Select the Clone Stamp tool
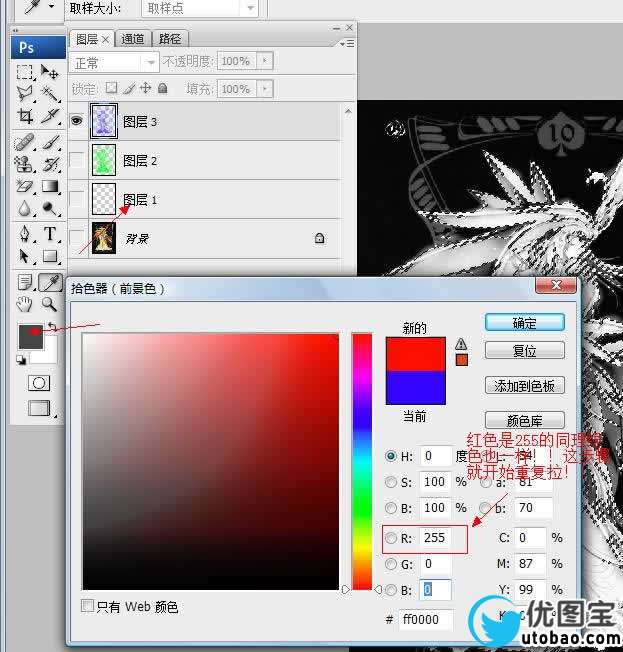The width and height of the screenshot is (623, 652). pyautogui.click(x=25, y=164)
